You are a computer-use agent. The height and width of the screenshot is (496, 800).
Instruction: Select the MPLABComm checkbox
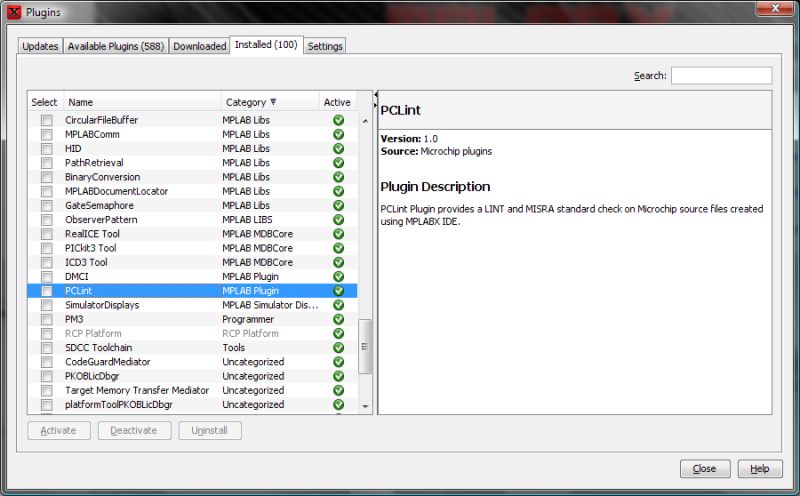[46, 135]
